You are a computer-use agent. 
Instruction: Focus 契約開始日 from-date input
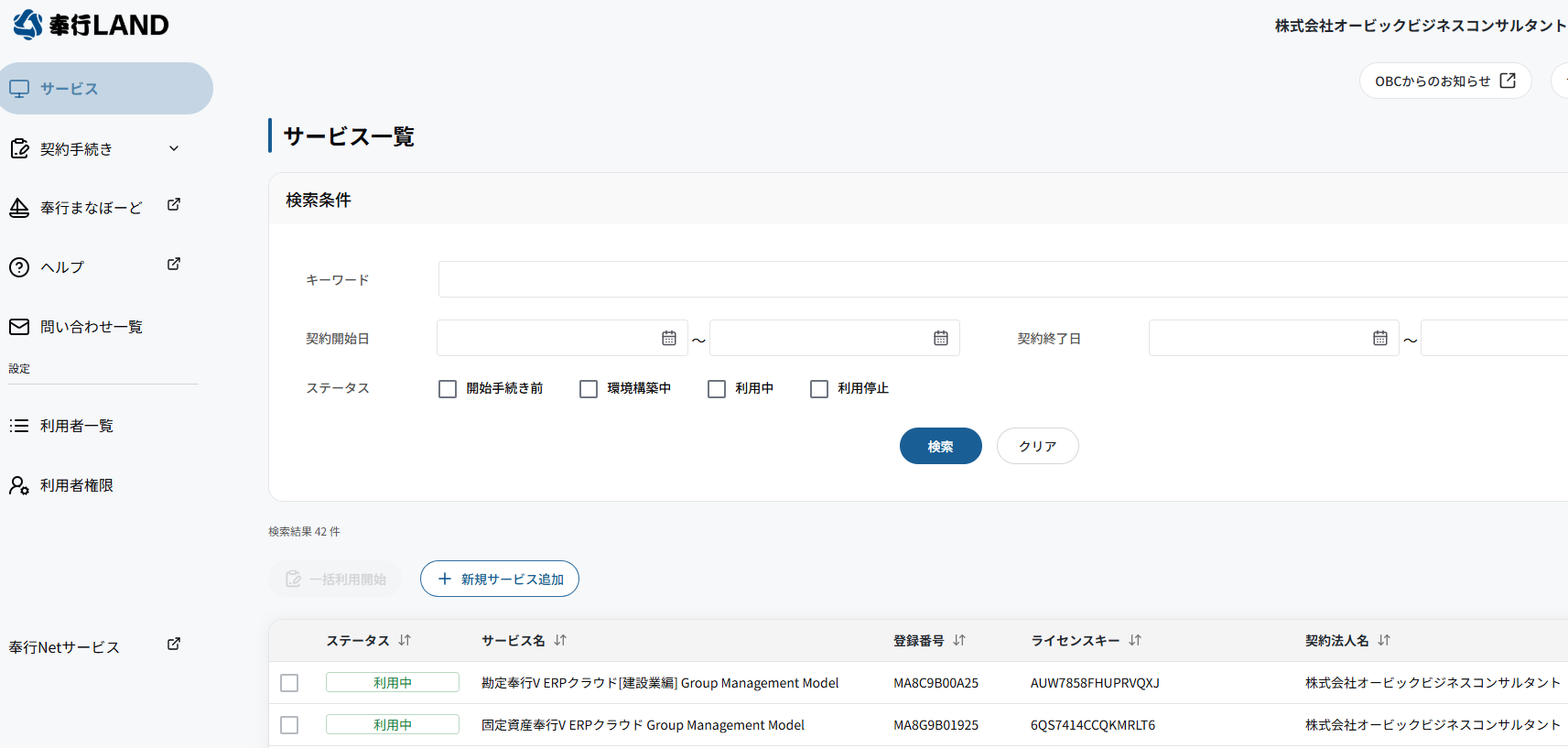click(x=562, y=338)
